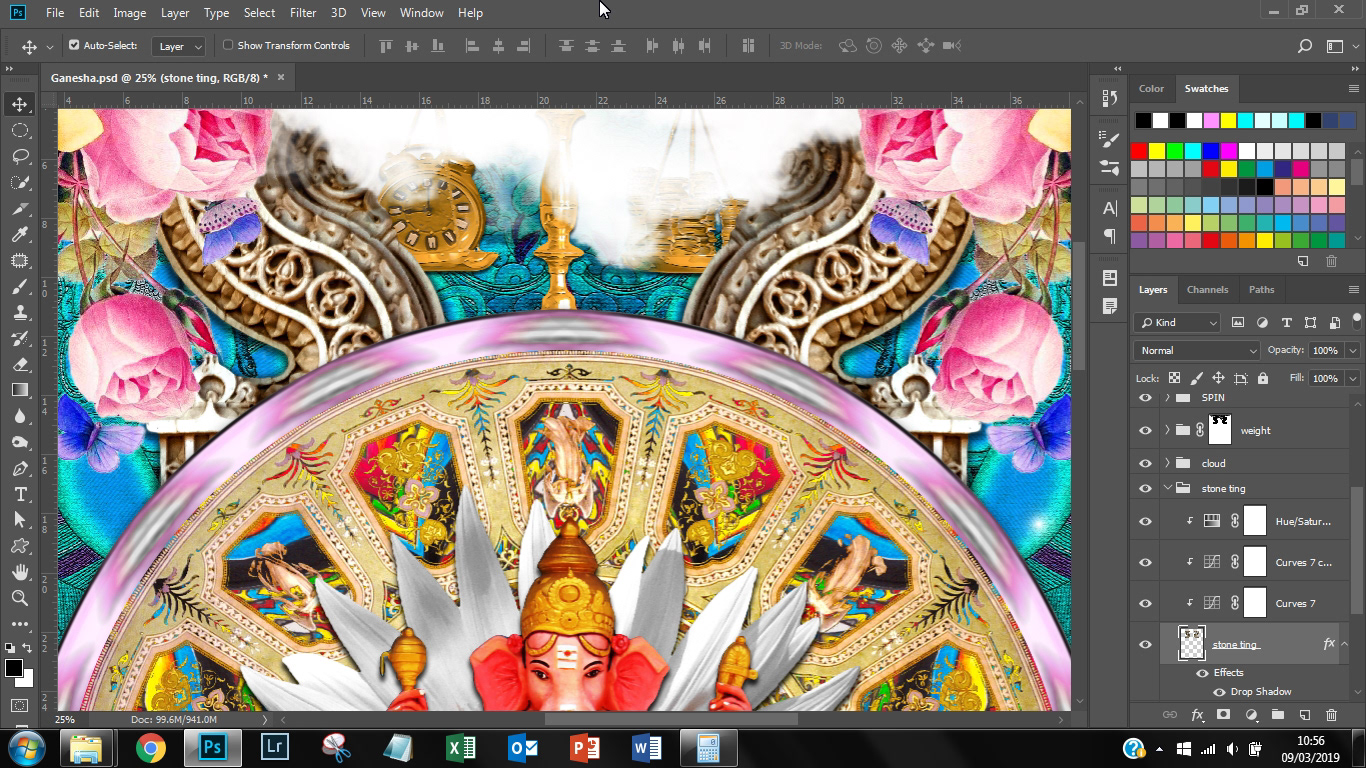Pick the yellow swatch in the recent colors row

point(1228,121)
